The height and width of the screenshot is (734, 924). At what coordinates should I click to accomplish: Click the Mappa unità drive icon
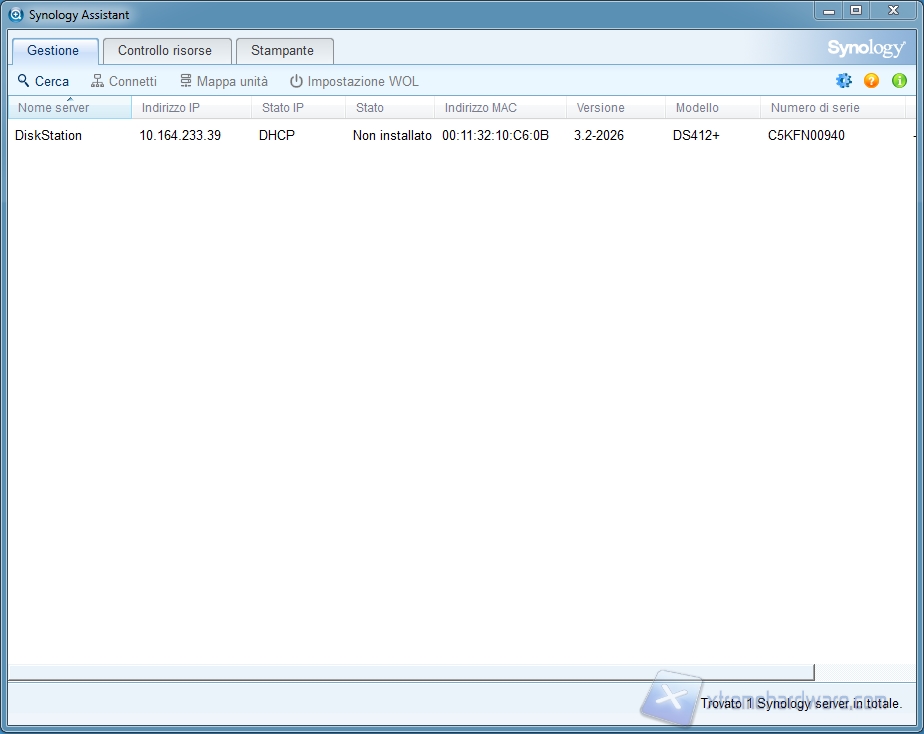click(x=186, y=81)
